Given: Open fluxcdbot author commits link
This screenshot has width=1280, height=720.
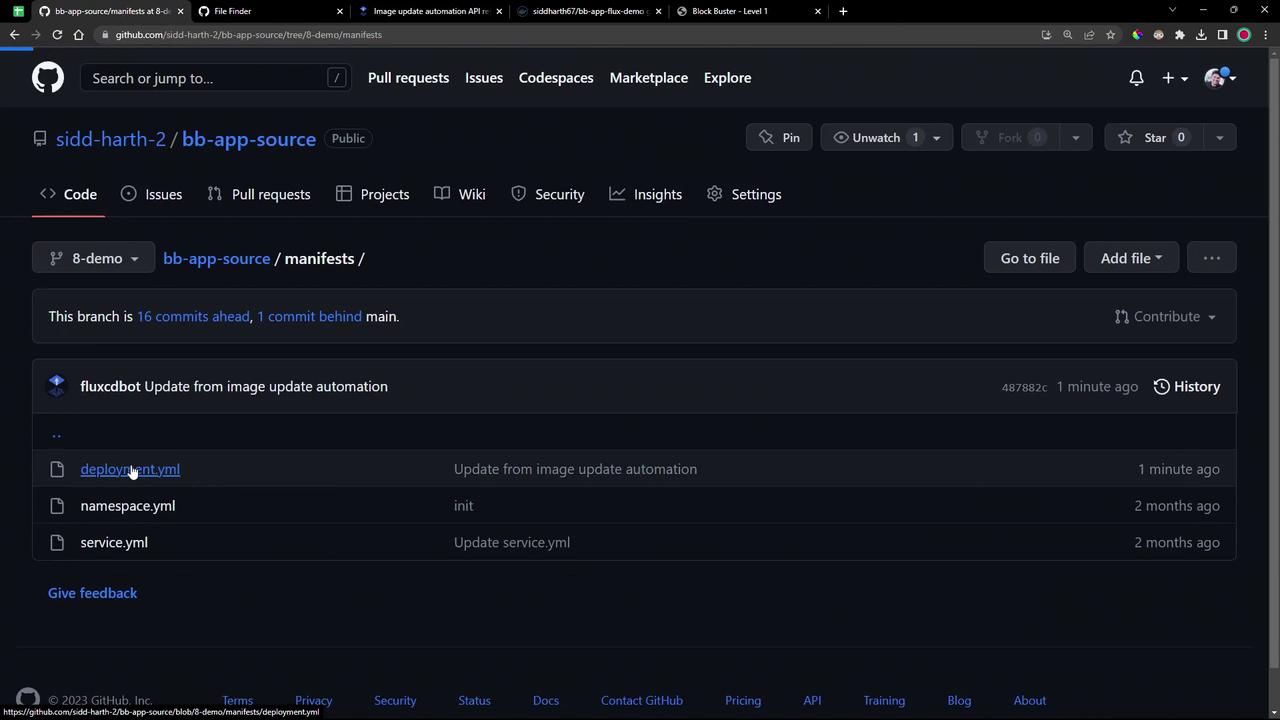Looking at the screenshot, I should [x=110, y=386].
